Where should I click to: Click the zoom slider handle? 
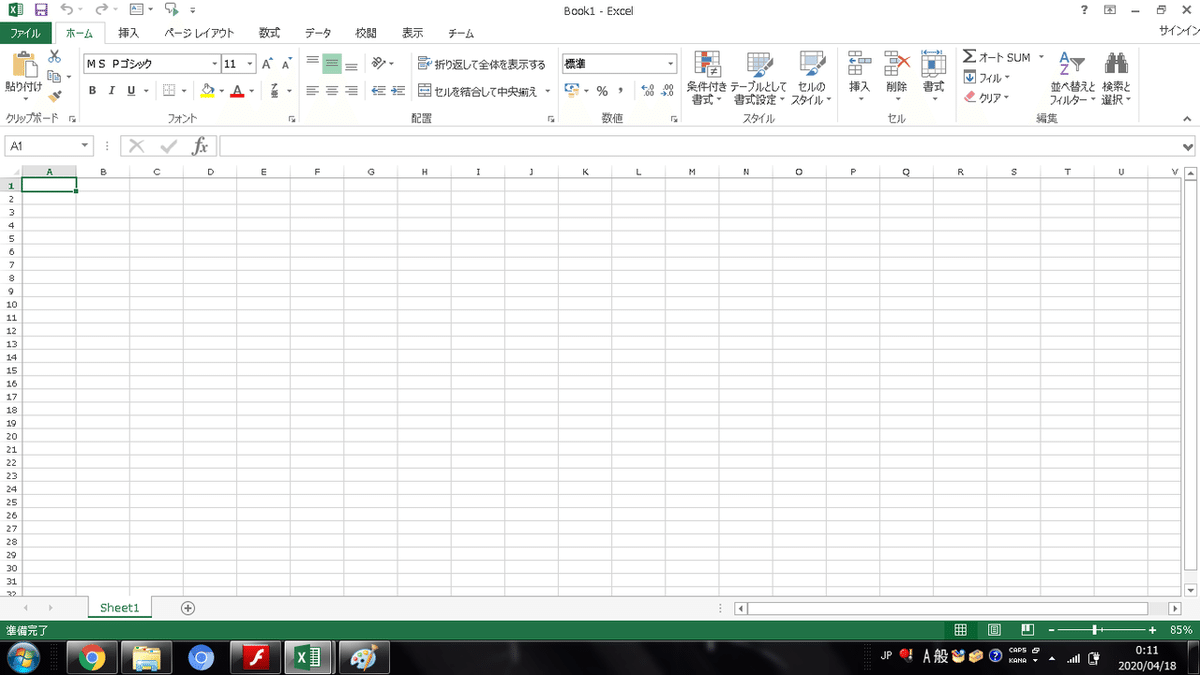(x=1096, y=630)
